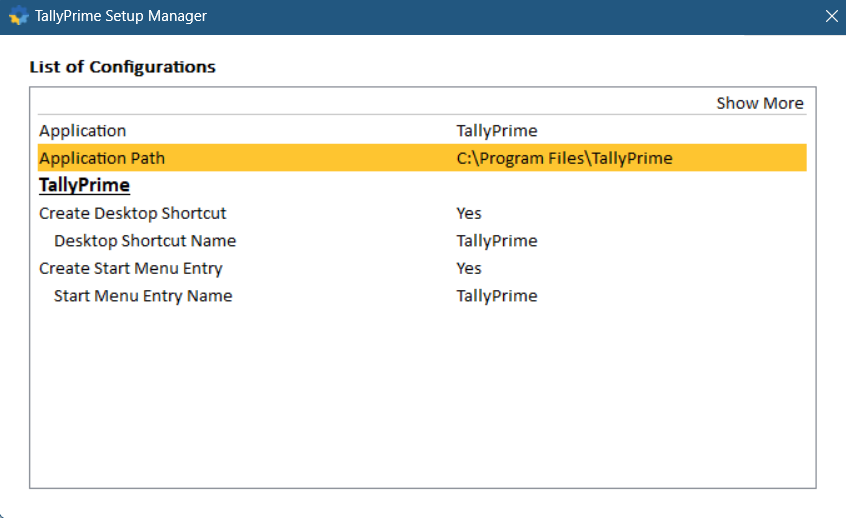Click the TallyPrime Setup Manager title text

coord(121,16)
